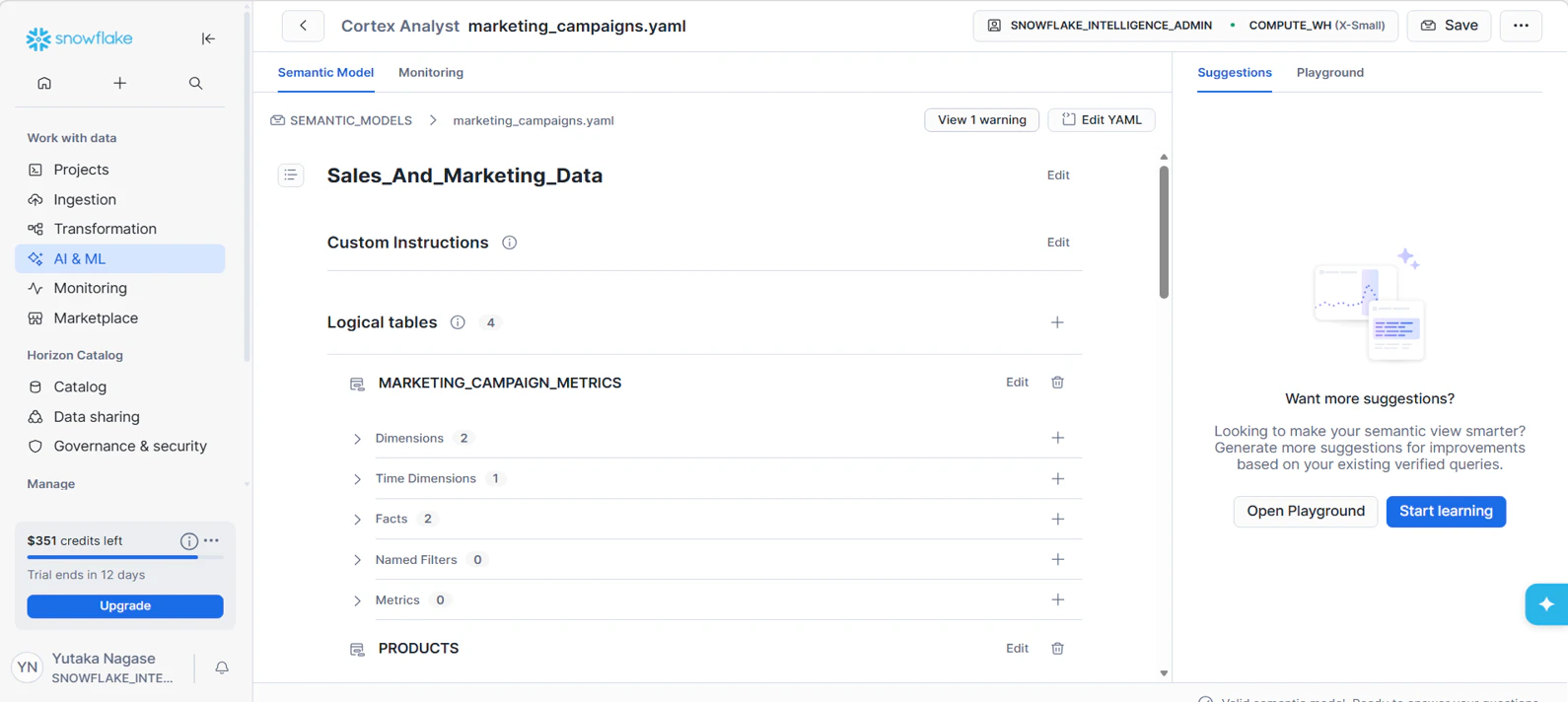Open the sparkle assistant floating button
The image size is (1568, 702).
(x=1546, y=604)
